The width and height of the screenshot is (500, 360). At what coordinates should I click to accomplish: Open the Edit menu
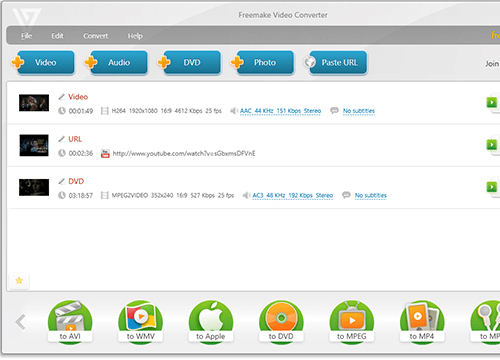57,36
